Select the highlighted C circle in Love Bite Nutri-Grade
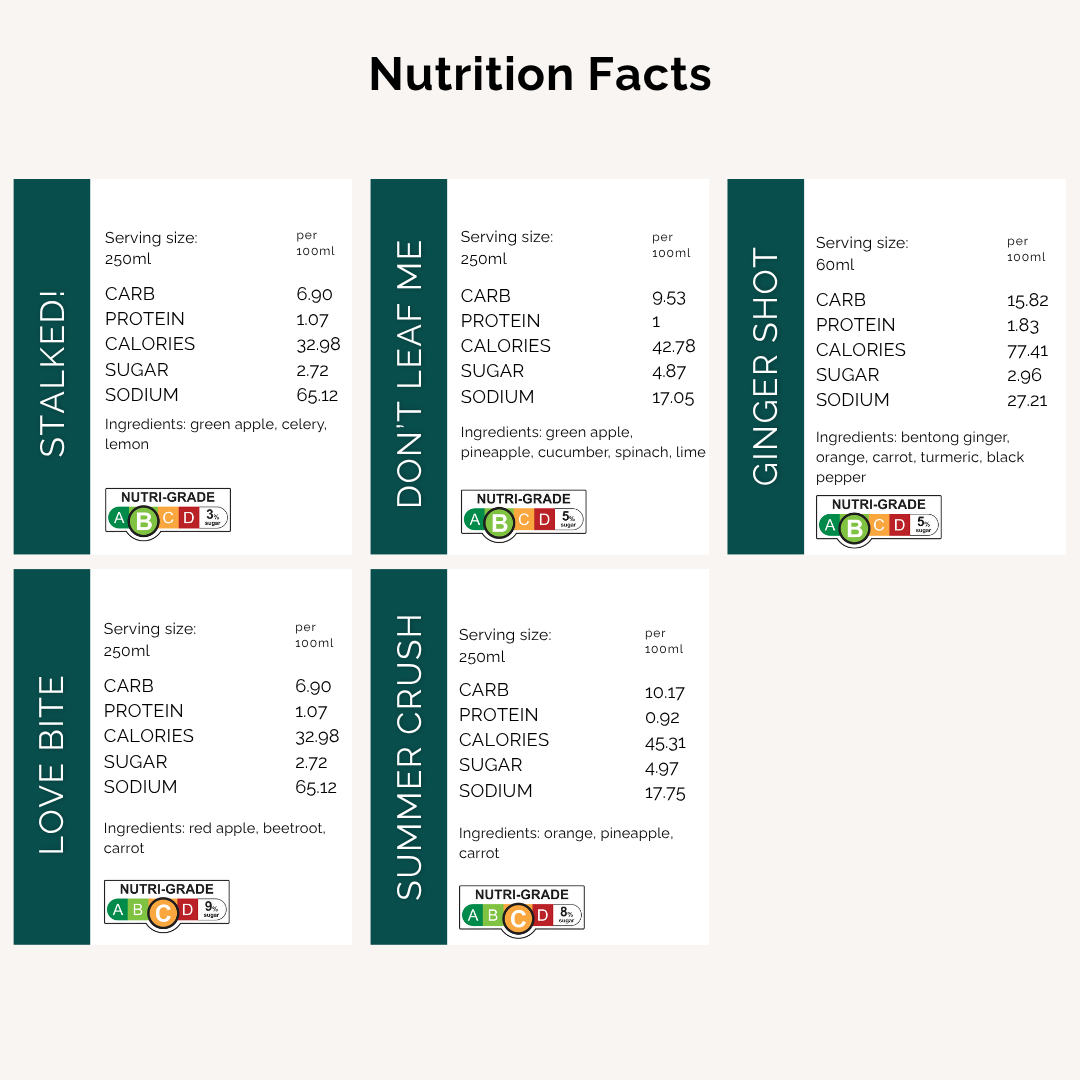 (163, 912)
